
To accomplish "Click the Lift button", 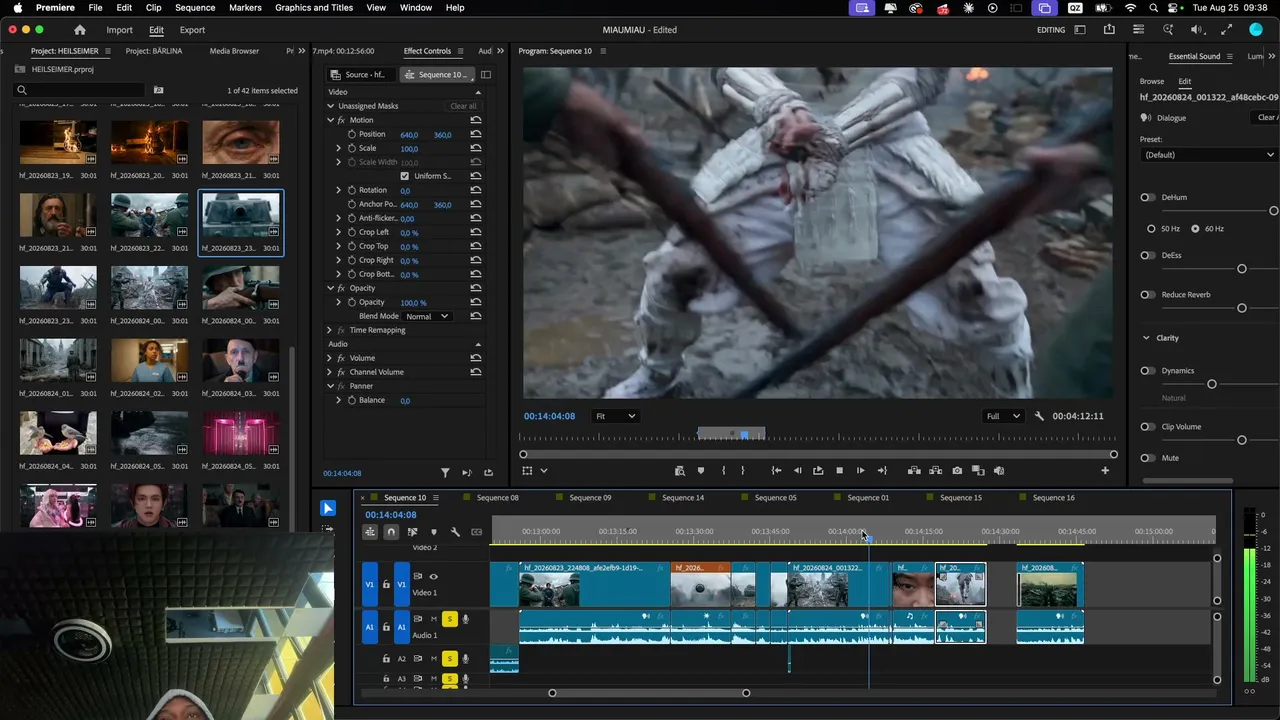I will (914, 471).
